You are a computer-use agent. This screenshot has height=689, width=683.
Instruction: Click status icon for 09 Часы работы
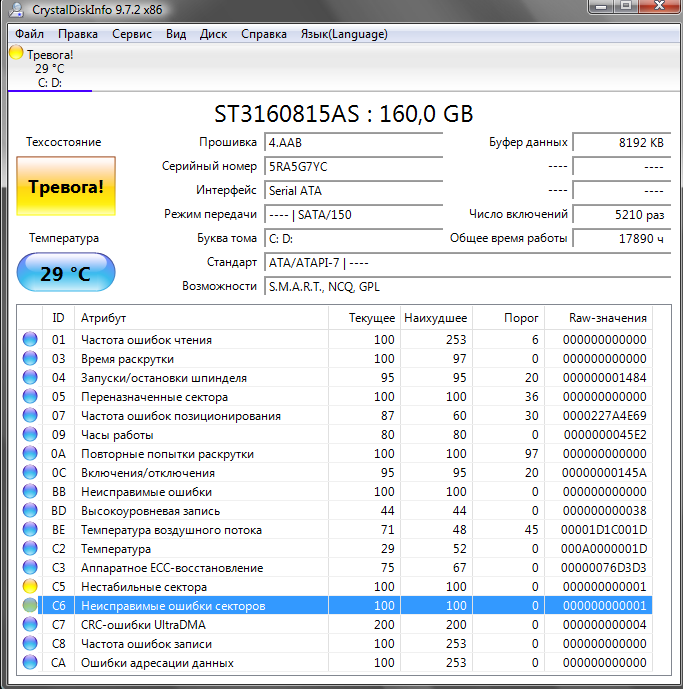tap(30, 434)
